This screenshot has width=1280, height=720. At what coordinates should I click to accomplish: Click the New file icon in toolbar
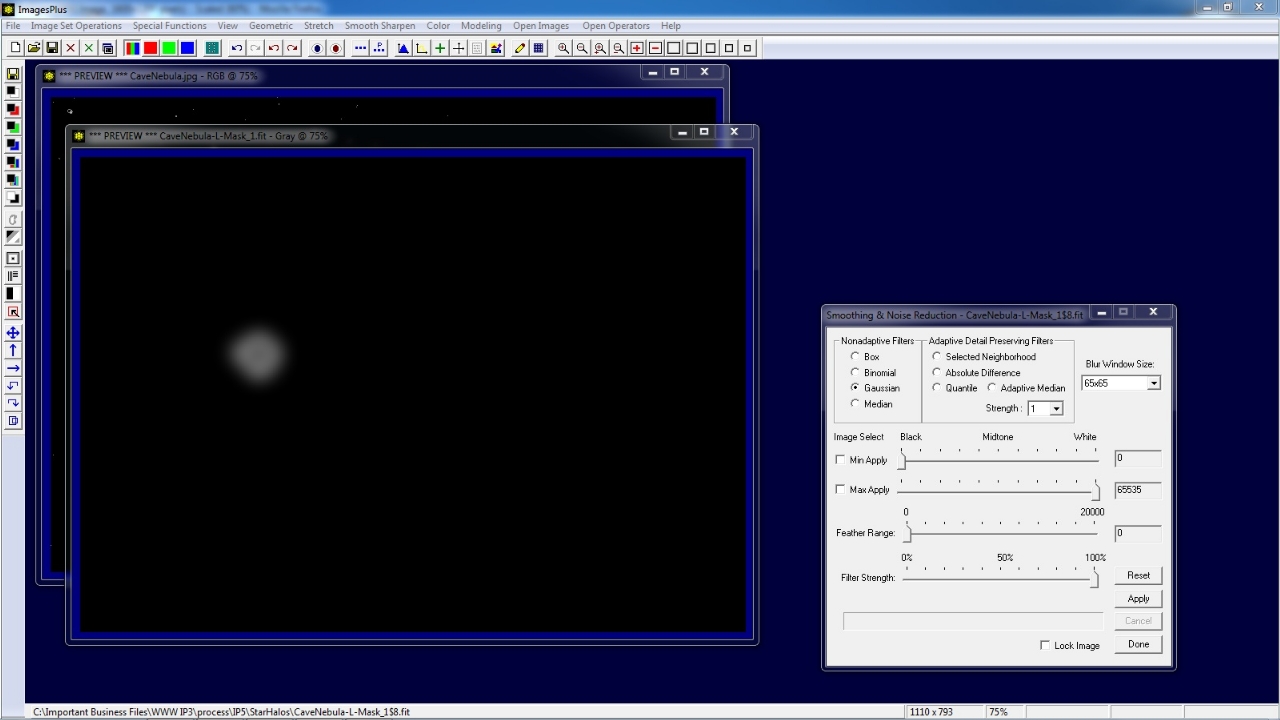[x=15, y=48]
